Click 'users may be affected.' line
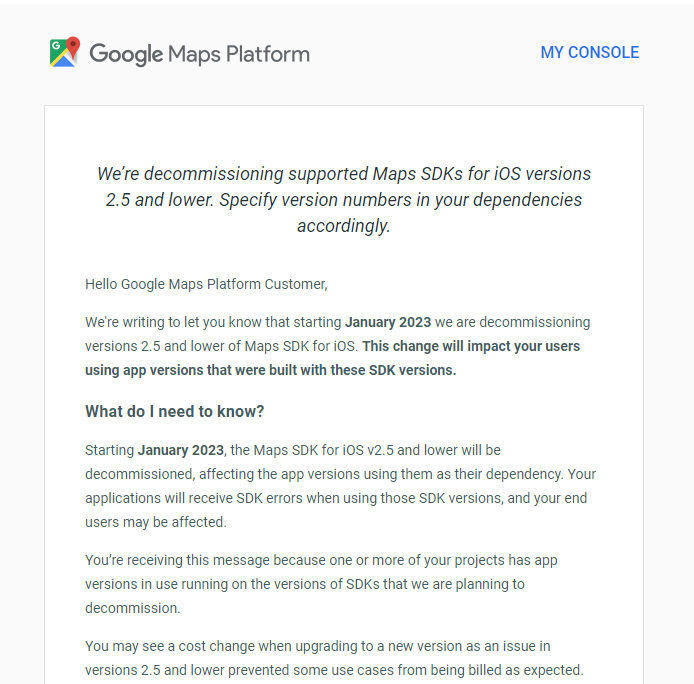The image size is (694, 684). click(156, 522)
